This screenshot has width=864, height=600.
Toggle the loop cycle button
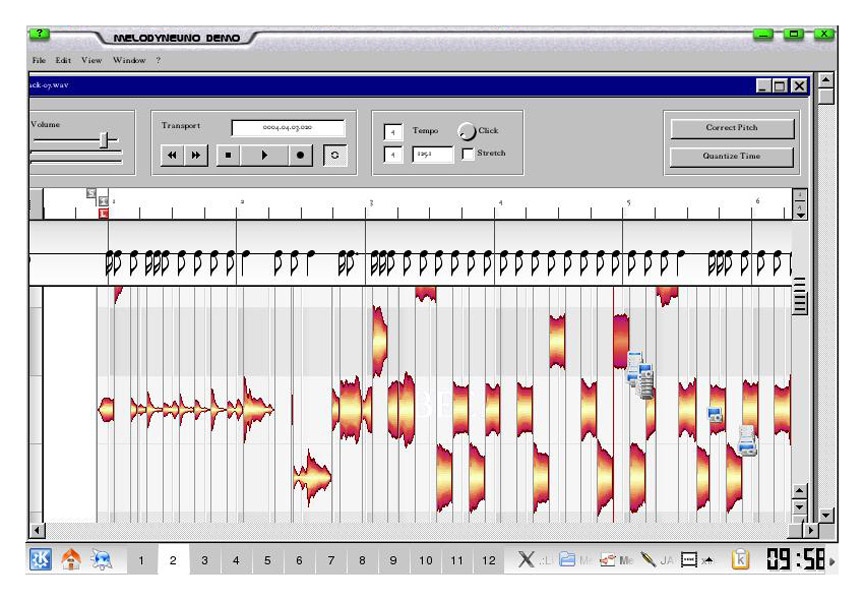pos(334,155)
